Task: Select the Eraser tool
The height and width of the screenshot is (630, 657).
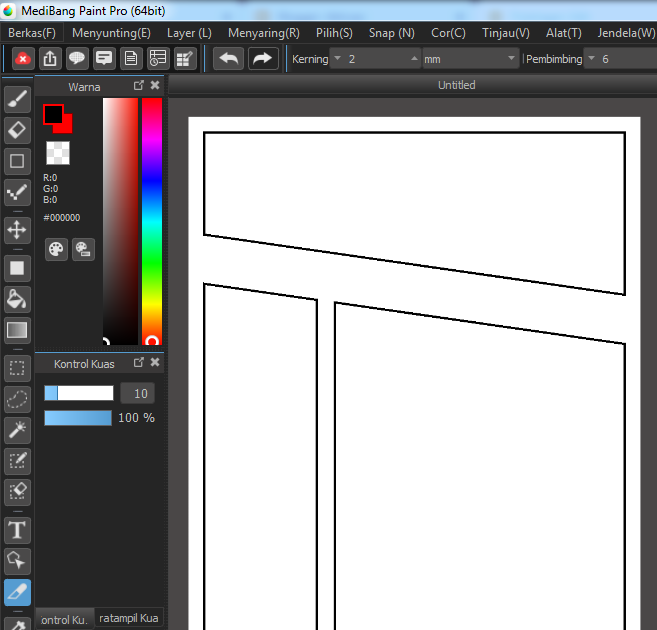Action: point(17,130)
